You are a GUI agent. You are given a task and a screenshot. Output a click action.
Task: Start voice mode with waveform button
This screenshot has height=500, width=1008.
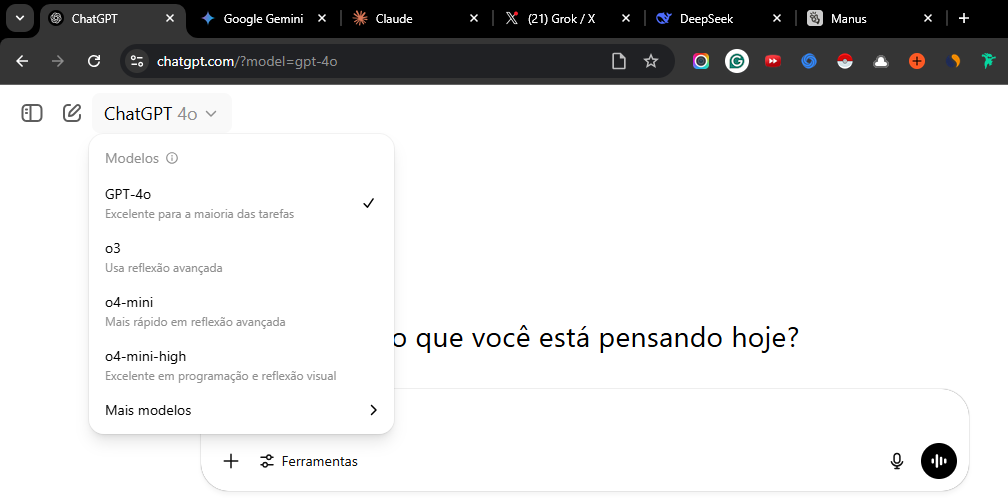939,461
